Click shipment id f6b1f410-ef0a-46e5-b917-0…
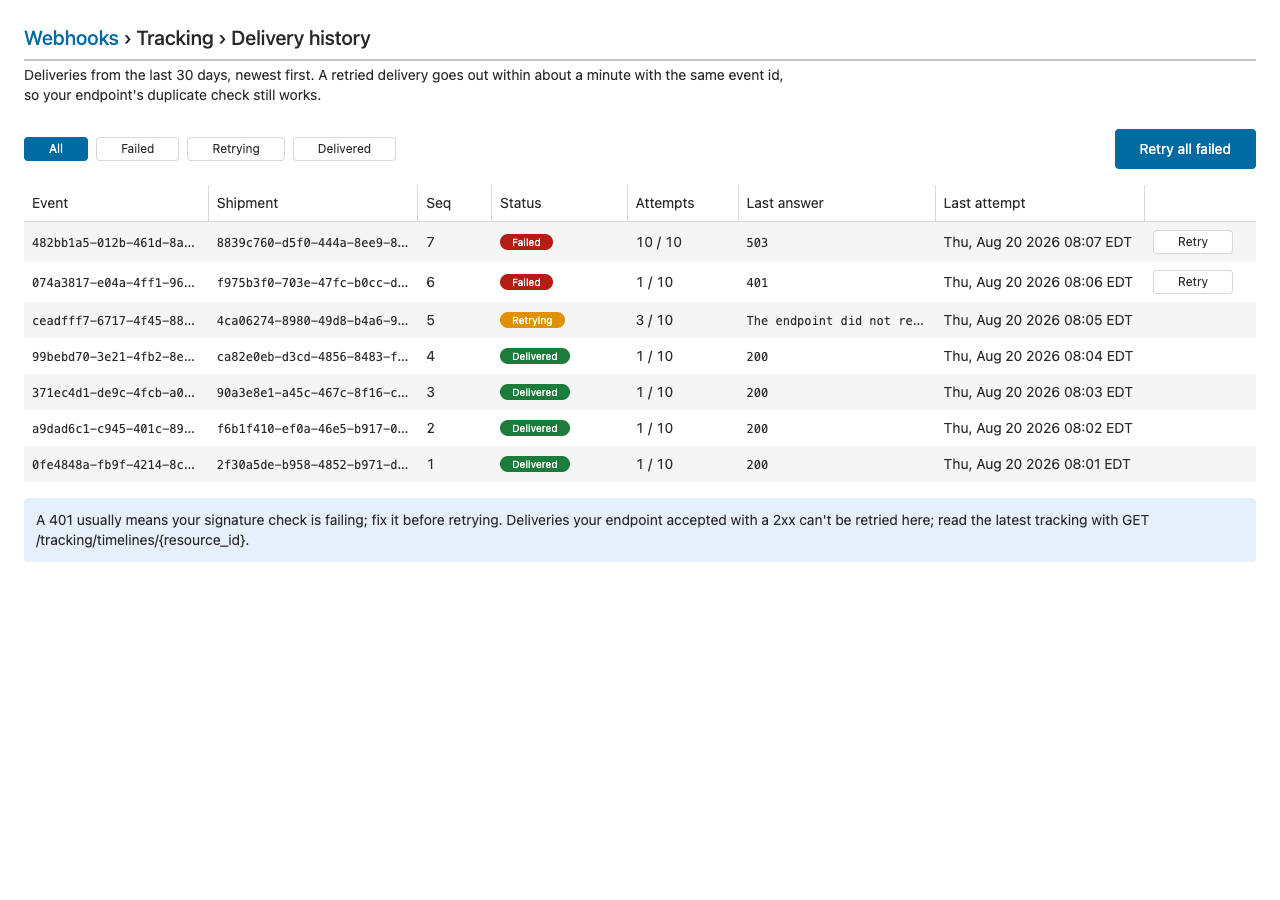This screenshot has width=1280, height=900. click(x=313, y=428)
